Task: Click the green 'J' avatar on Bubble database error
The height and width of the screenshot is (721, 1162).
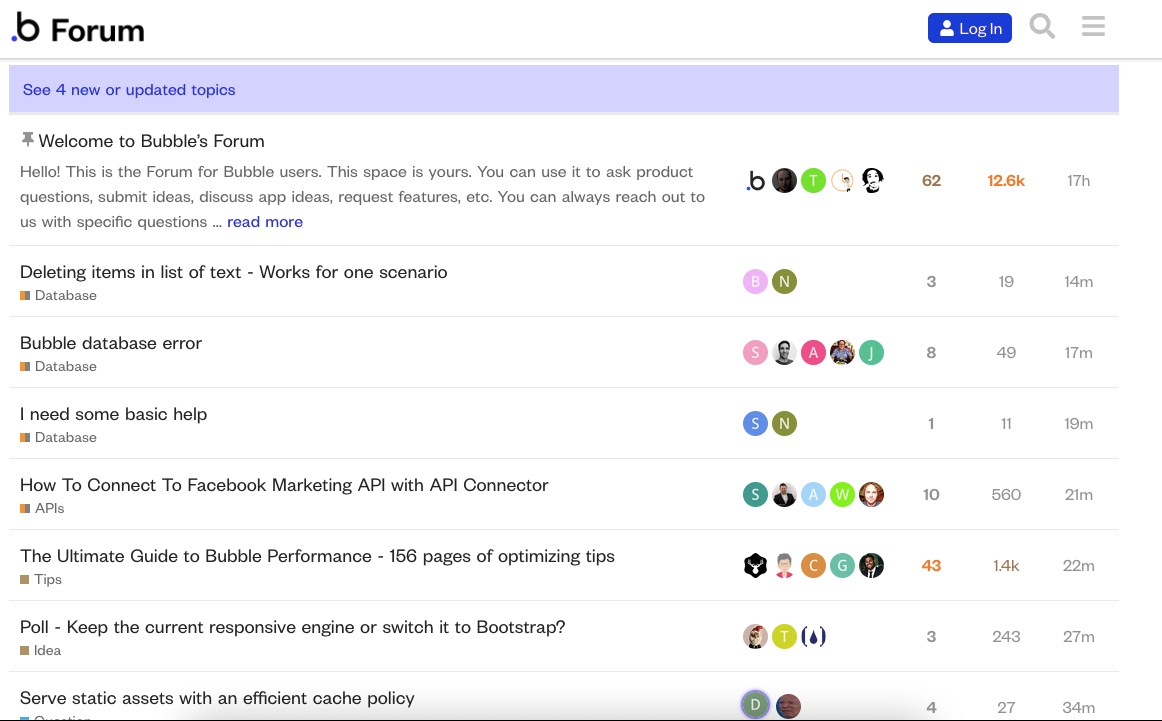Action: (871, 353)
